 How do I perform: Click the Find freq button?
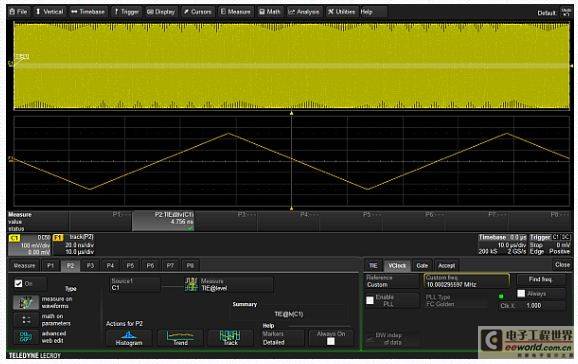[540, 280]
